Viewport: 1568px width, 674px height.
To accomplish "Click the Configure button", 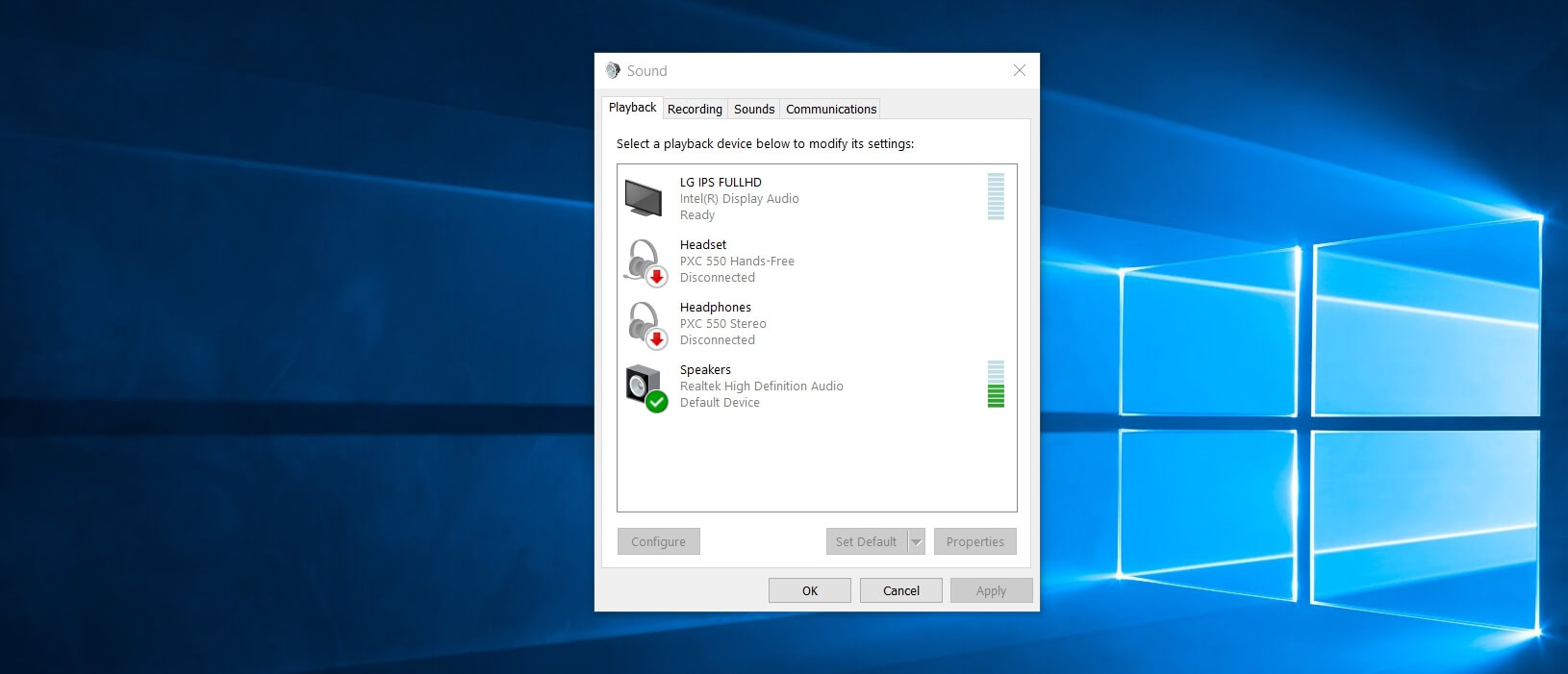I will click(658, 541).
